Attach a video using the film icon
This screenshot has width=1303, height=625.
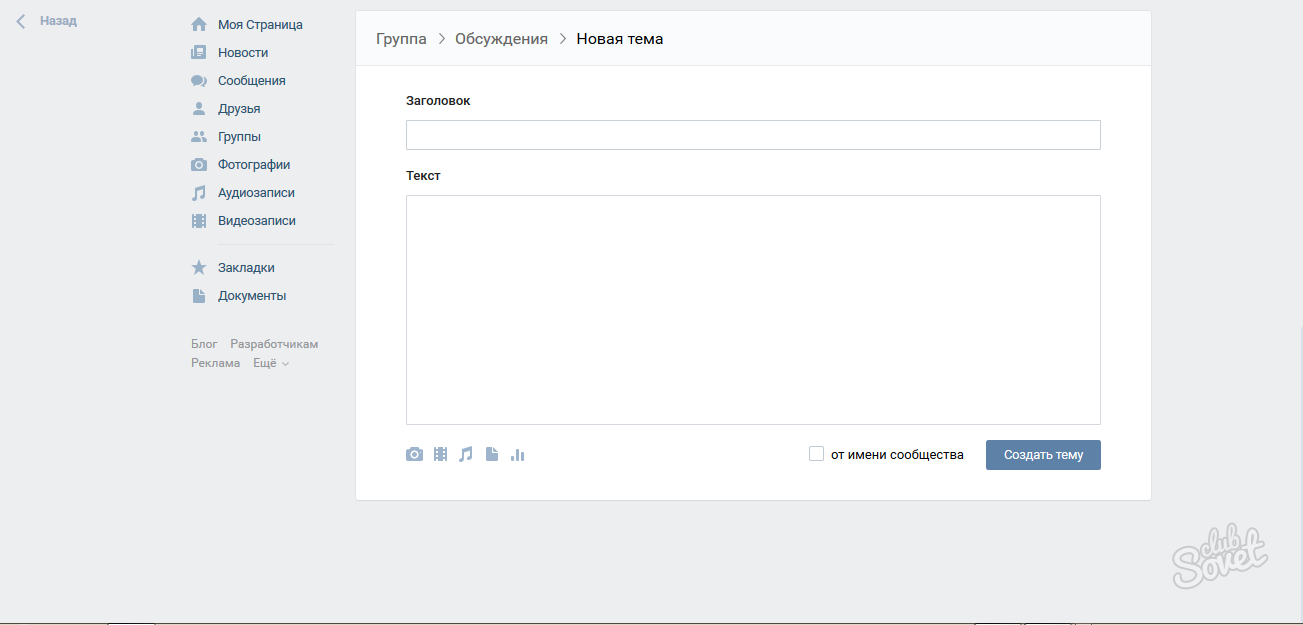[x=440, y=455]
